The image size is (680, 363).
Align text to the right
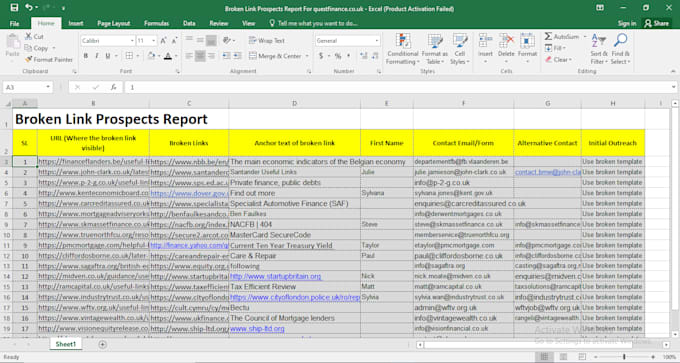pos(211,56)
